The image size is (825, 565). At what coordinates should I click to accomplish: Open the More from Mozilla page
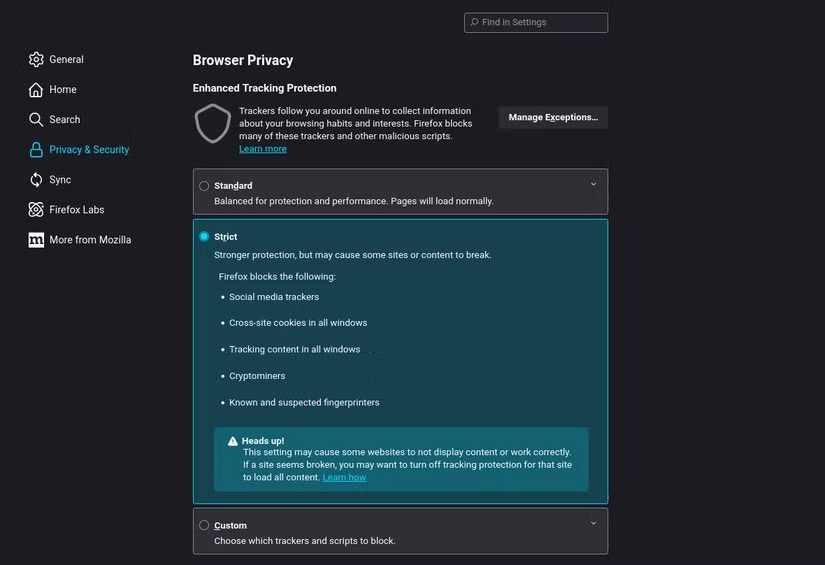(90, 240)
